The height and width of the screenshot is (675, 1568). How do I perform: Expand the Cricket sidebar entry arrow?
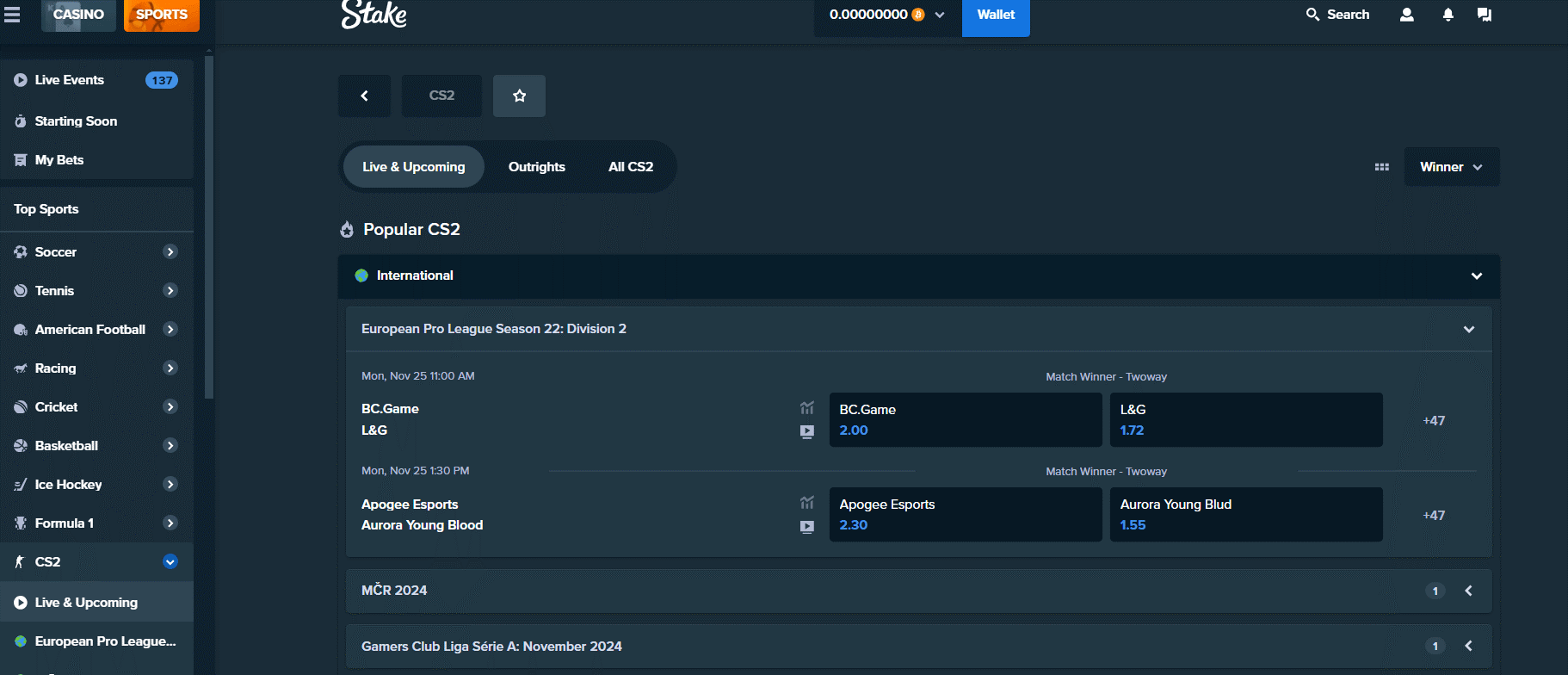click(x=170, y=407)
